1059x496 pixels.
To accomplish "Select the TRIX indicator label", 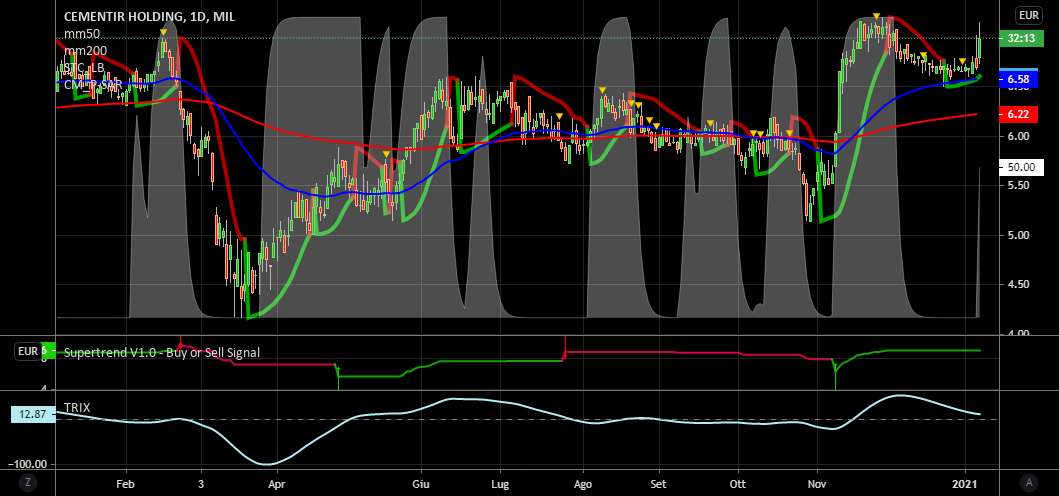I will 77,407.
